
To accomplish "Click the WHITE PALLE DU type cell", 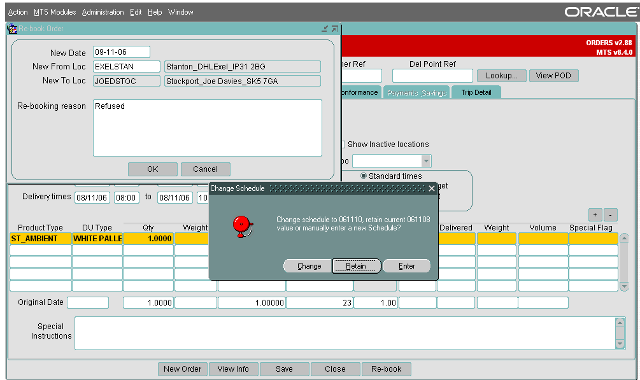I will pyautogui.click(x=97, y=238).
